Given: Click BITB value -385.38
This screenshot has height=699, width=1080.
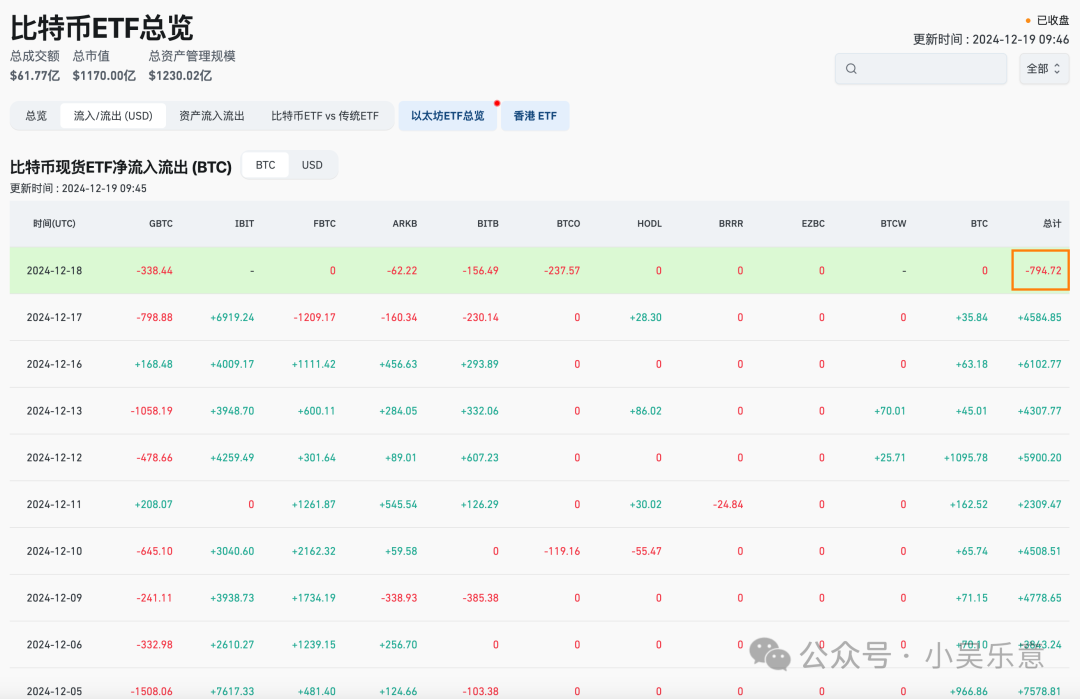Looking at the screenshot, I should [x=481, y=598].
